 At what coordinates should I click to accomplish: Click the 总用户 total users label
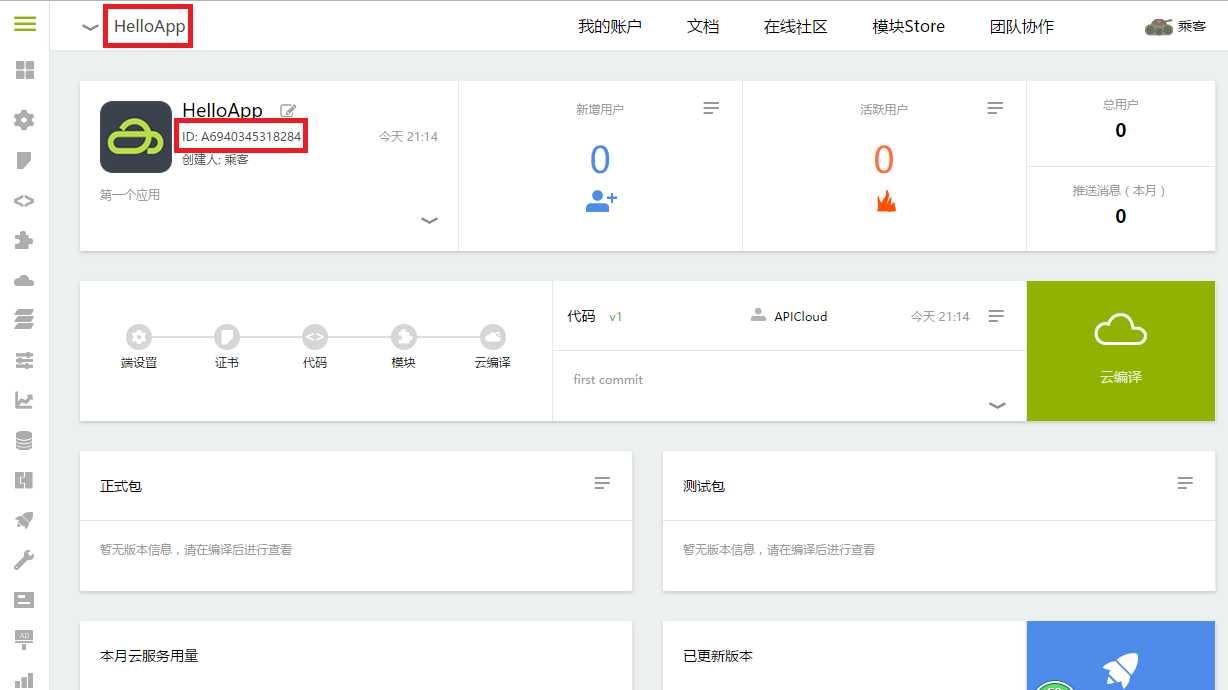(x=1120, y=104)
